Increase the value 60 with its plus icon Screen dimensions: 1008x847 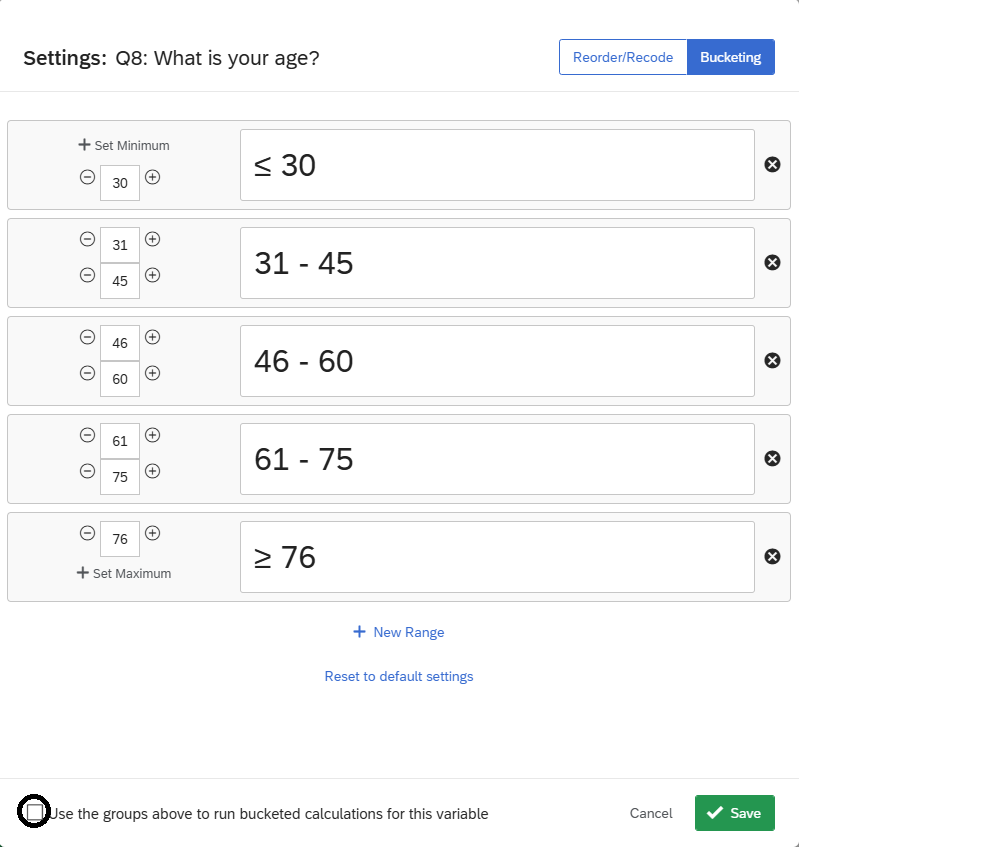pos(152,373)
